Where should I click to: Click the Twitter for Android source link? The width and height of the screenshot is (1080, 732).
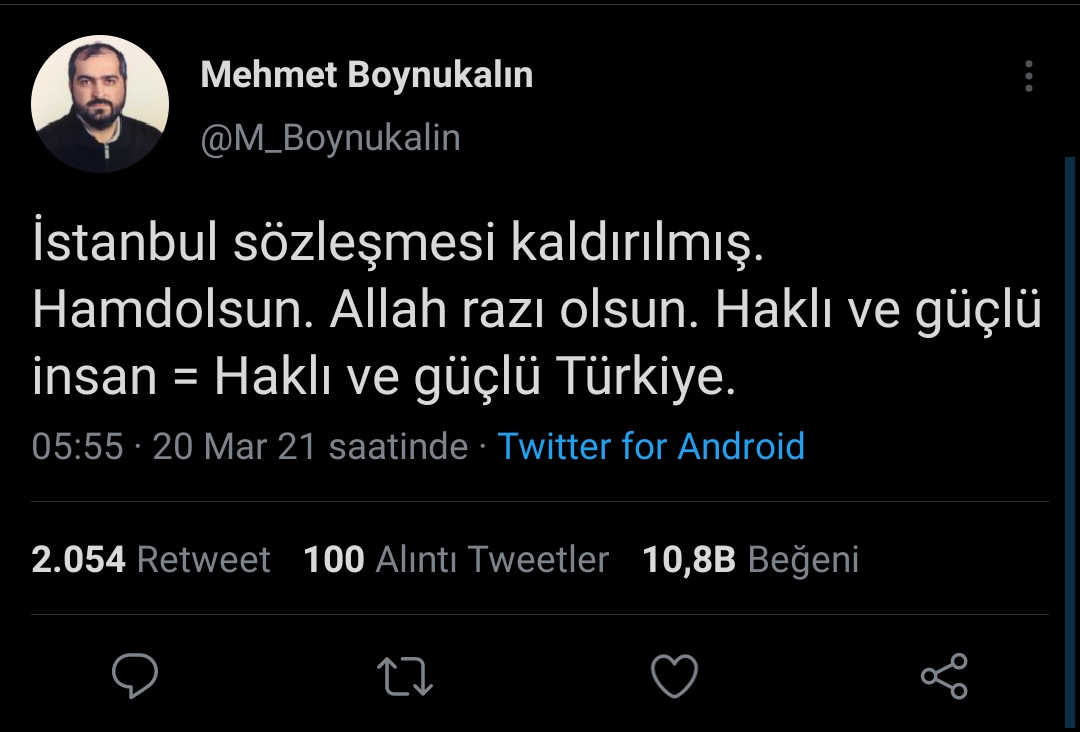651,447
